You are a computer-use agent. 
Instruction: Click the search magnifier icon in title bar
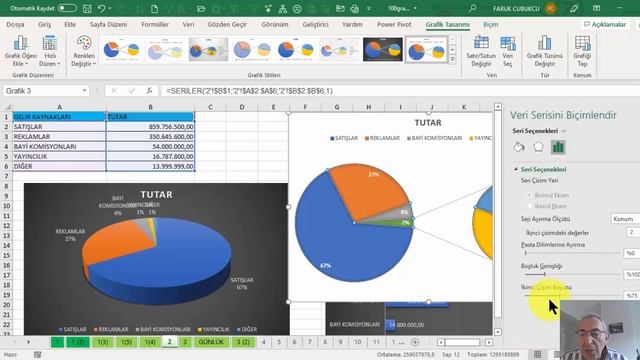(473, 8)
